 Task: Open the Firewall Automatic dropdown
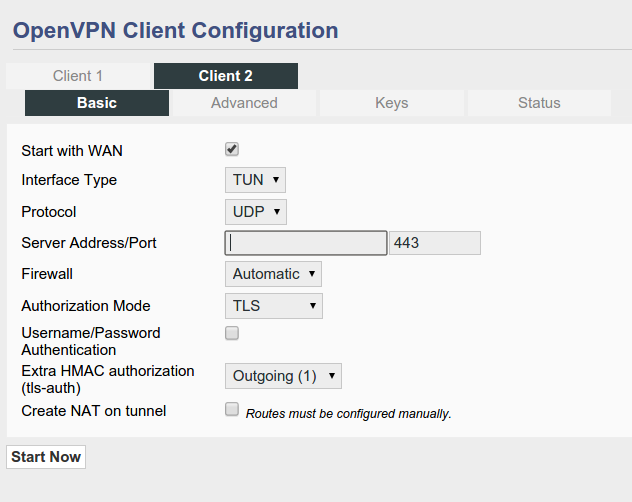[273, 274]
